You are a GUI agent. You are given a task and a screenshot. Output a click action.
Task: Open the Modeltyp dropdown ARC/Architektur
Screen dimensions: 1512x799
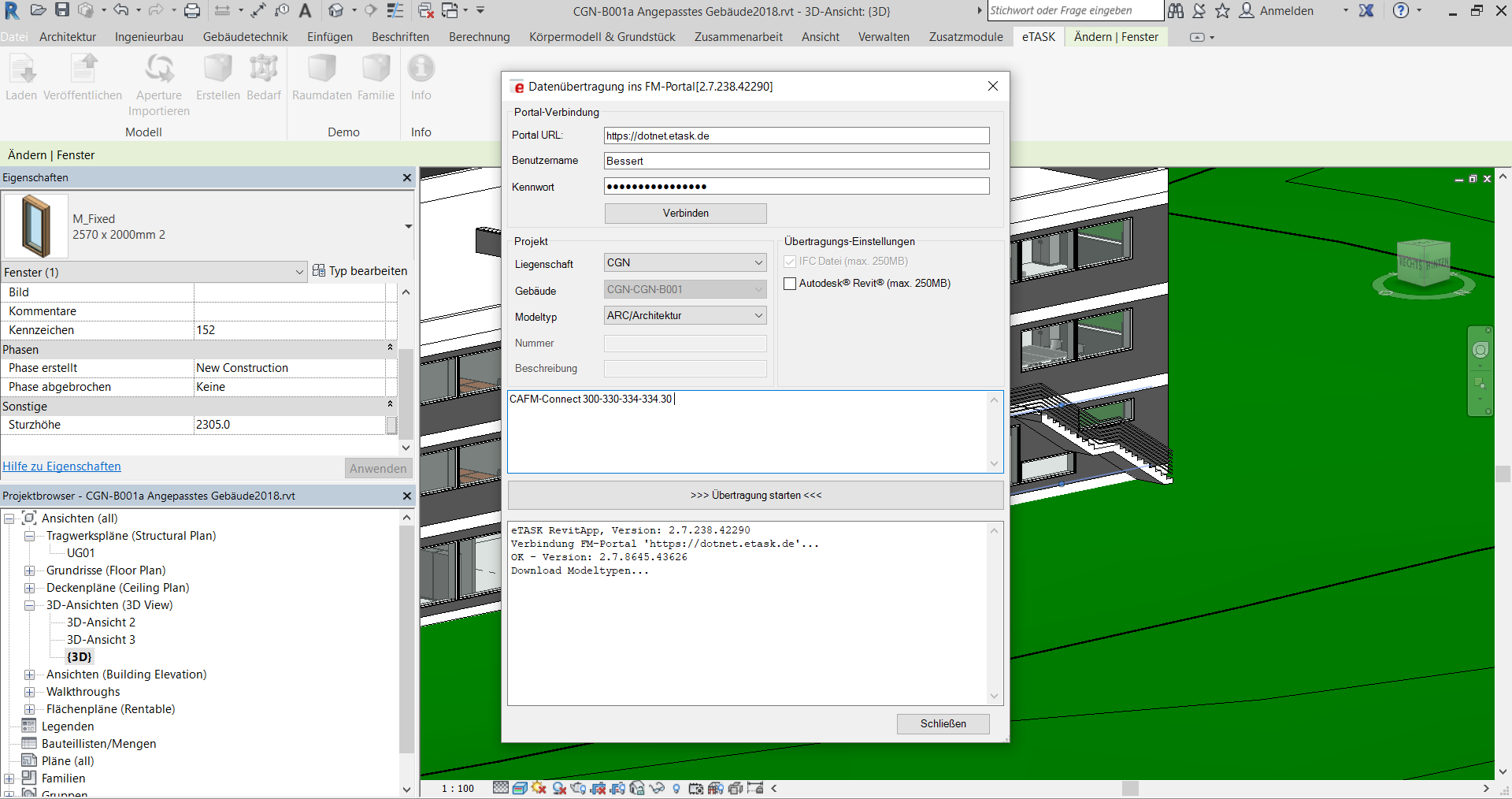point(685,315)
